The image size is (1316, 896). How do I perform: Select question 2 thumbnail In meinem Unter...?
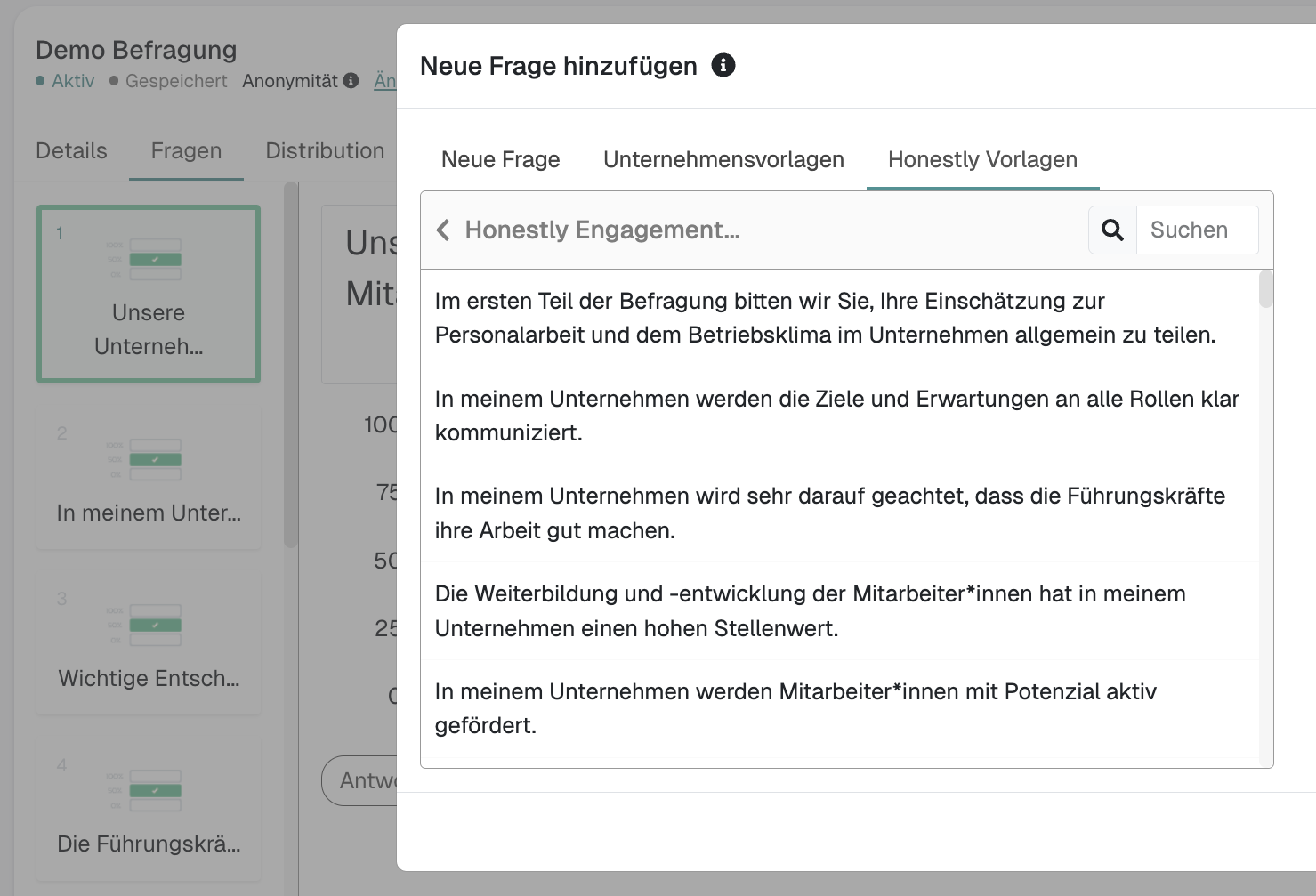149,478
